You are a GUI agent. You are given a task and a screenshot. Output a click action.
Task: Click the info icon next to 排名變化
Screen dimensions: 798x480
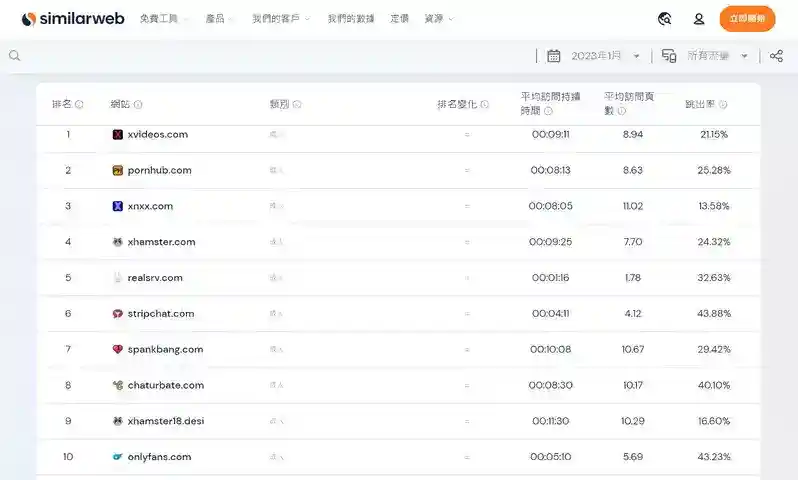coord(484,104)
